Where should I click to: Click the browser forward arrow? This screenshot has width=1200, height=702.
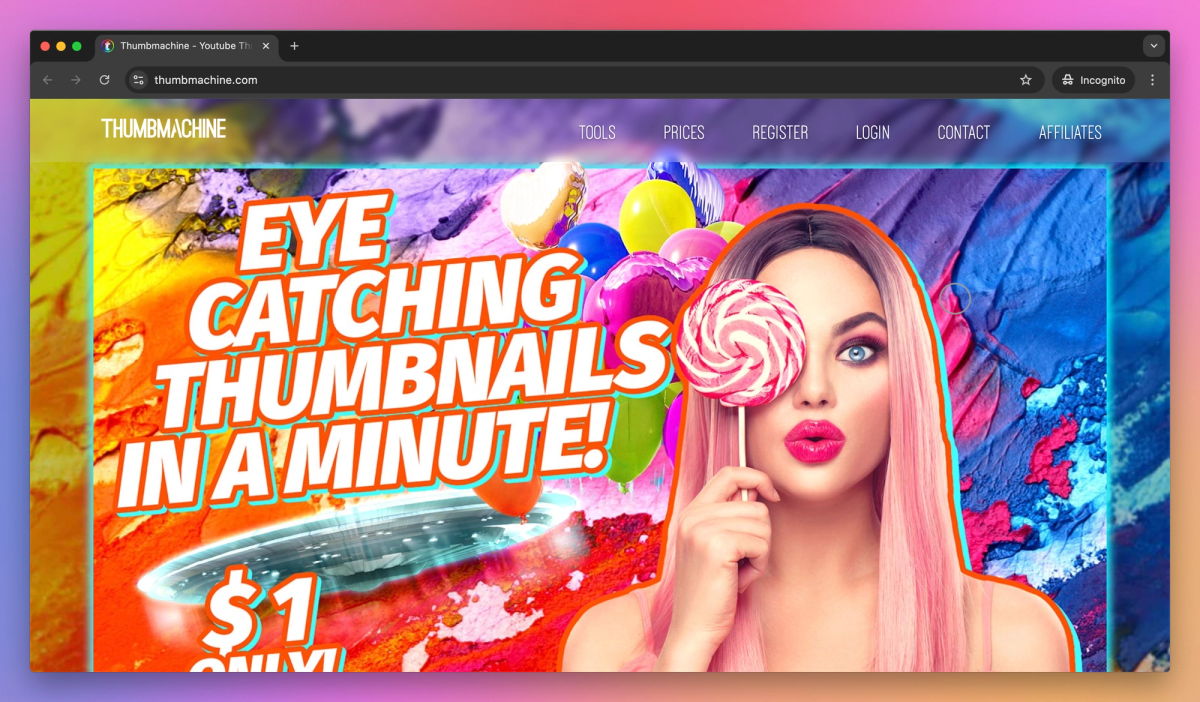pos(75,80)
